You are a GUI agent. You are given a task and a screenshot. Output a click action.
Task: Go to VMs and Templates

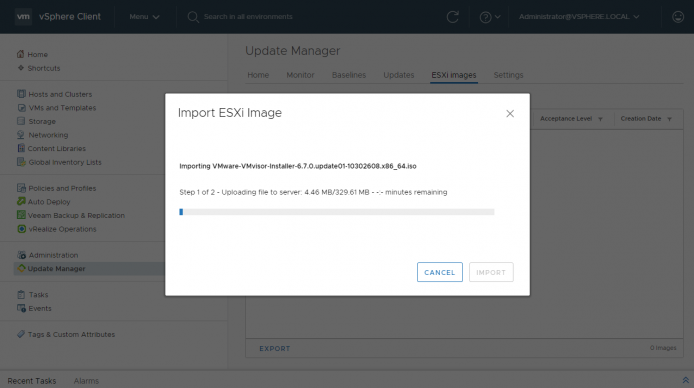pyautogui.click(x=62, y=108)
